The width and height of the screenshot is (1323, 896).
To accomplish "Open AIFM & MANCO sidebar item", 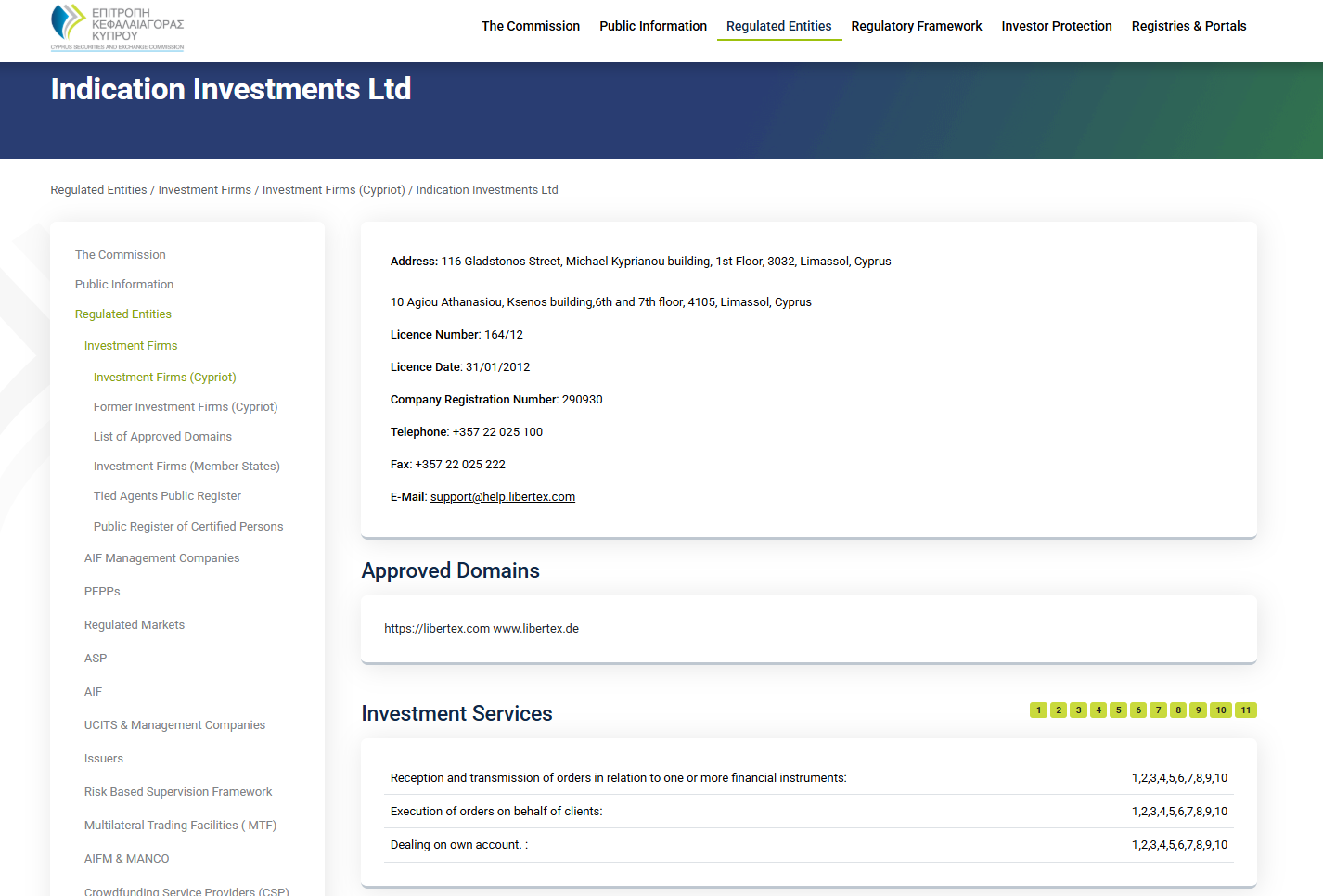I will (x=126, y=859).
